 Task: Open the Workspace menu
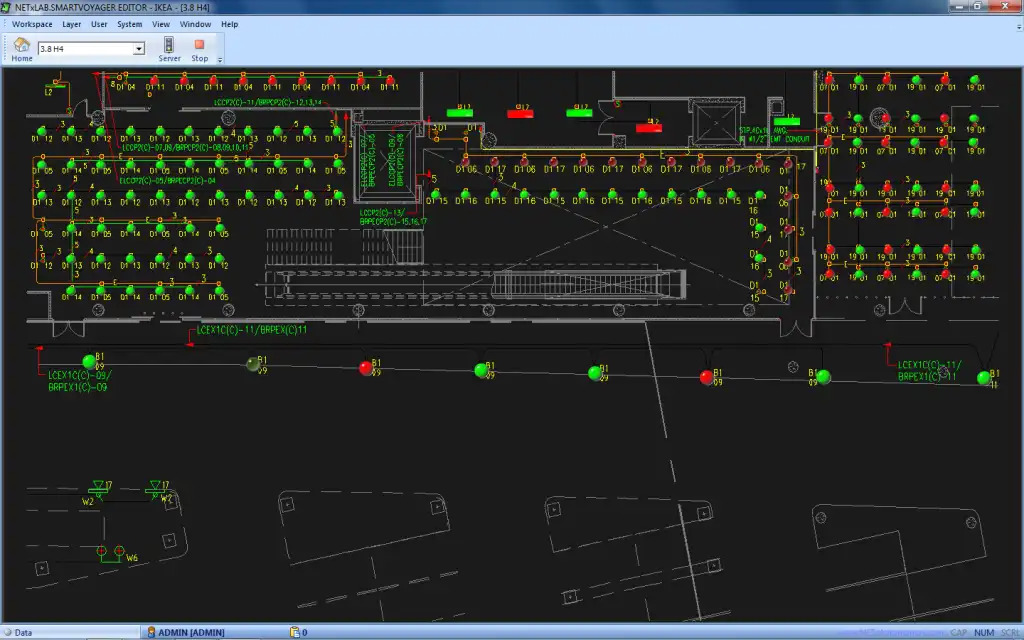tap(32, 24)
